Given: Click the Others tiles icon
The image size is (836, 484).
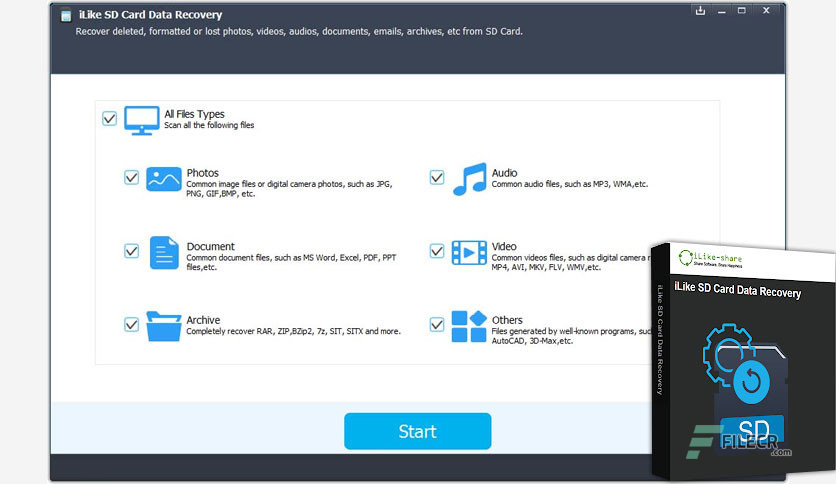Looking at the screenshot, I should pos(469,326).
